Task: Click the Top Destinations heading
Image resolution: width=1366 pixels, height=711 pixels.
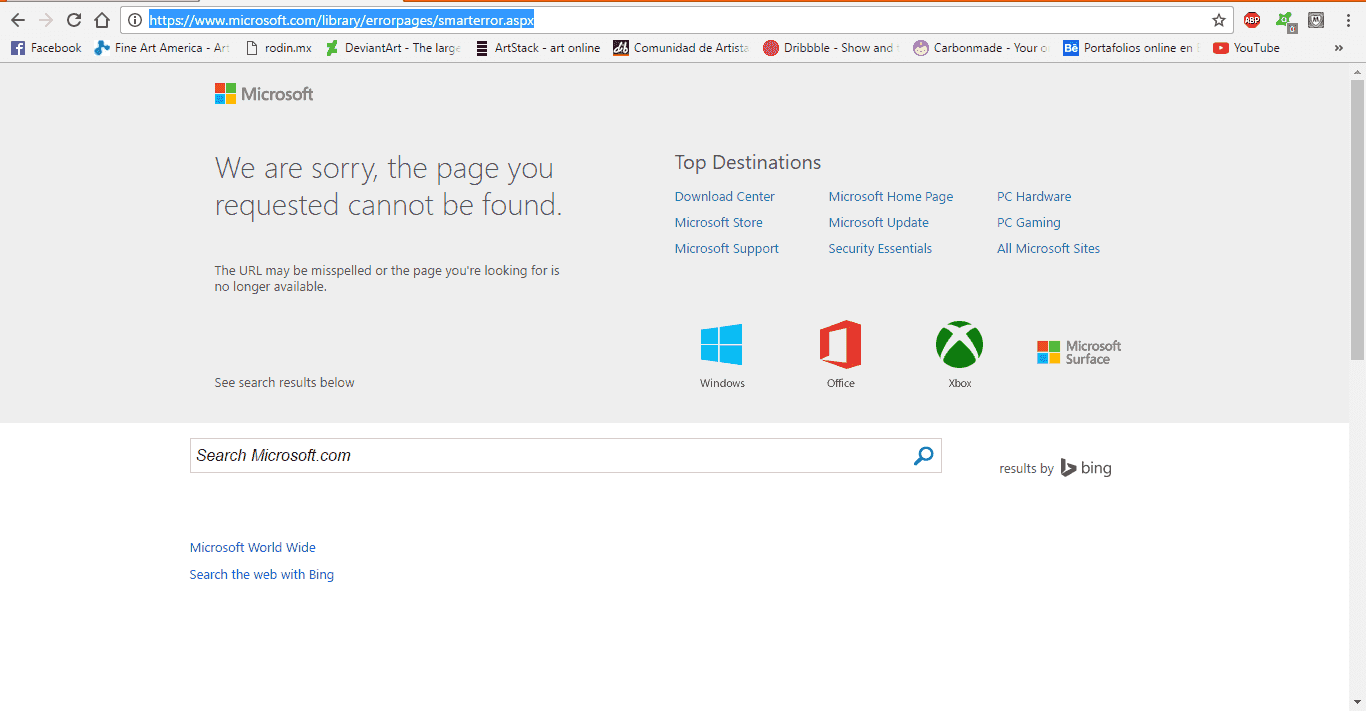Action: (748, 163)
